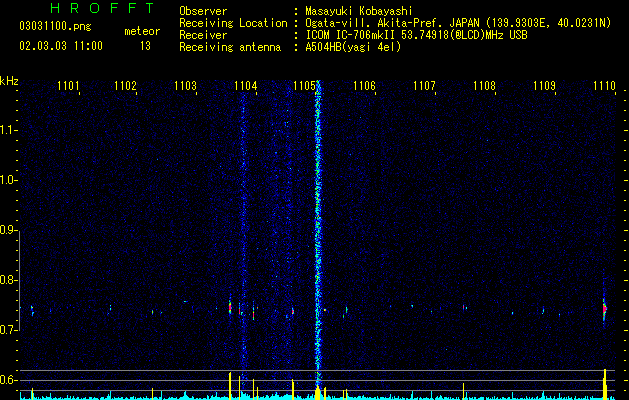Click Ogata-vill. Akita-Pref. JAPAN coordinates text
The height and width of the screenshot is (400, 629).
point(458,23)
